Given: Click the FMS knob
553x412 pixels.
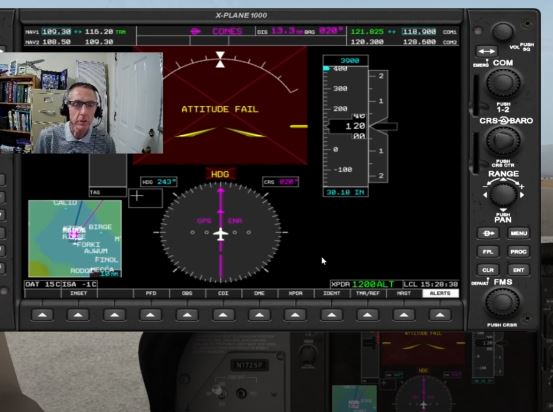Looking at the screenshot, I should [503, 303].
